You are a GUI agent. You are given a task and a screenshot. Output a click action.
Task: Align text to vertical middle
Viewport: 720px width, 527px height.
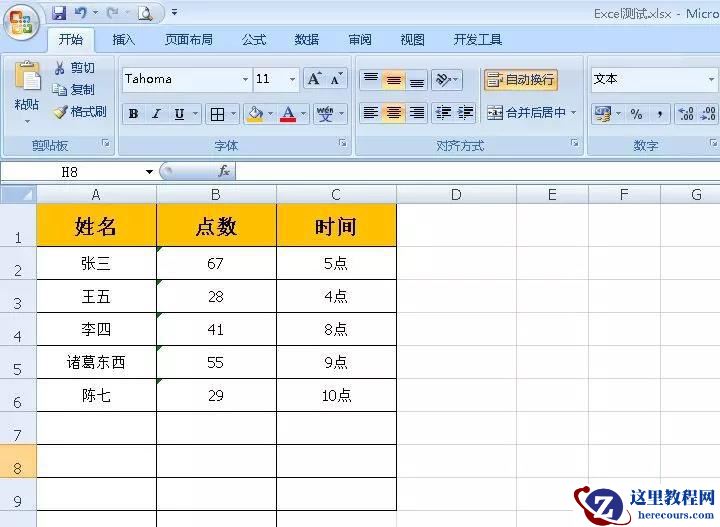click(x=394, y=79)
